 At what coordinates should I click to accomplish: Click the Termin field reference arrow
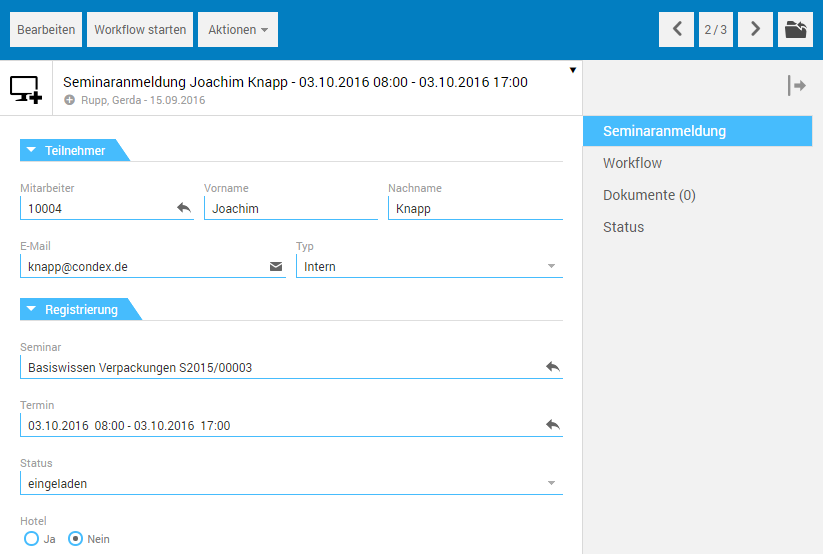[x=552, y=425]
